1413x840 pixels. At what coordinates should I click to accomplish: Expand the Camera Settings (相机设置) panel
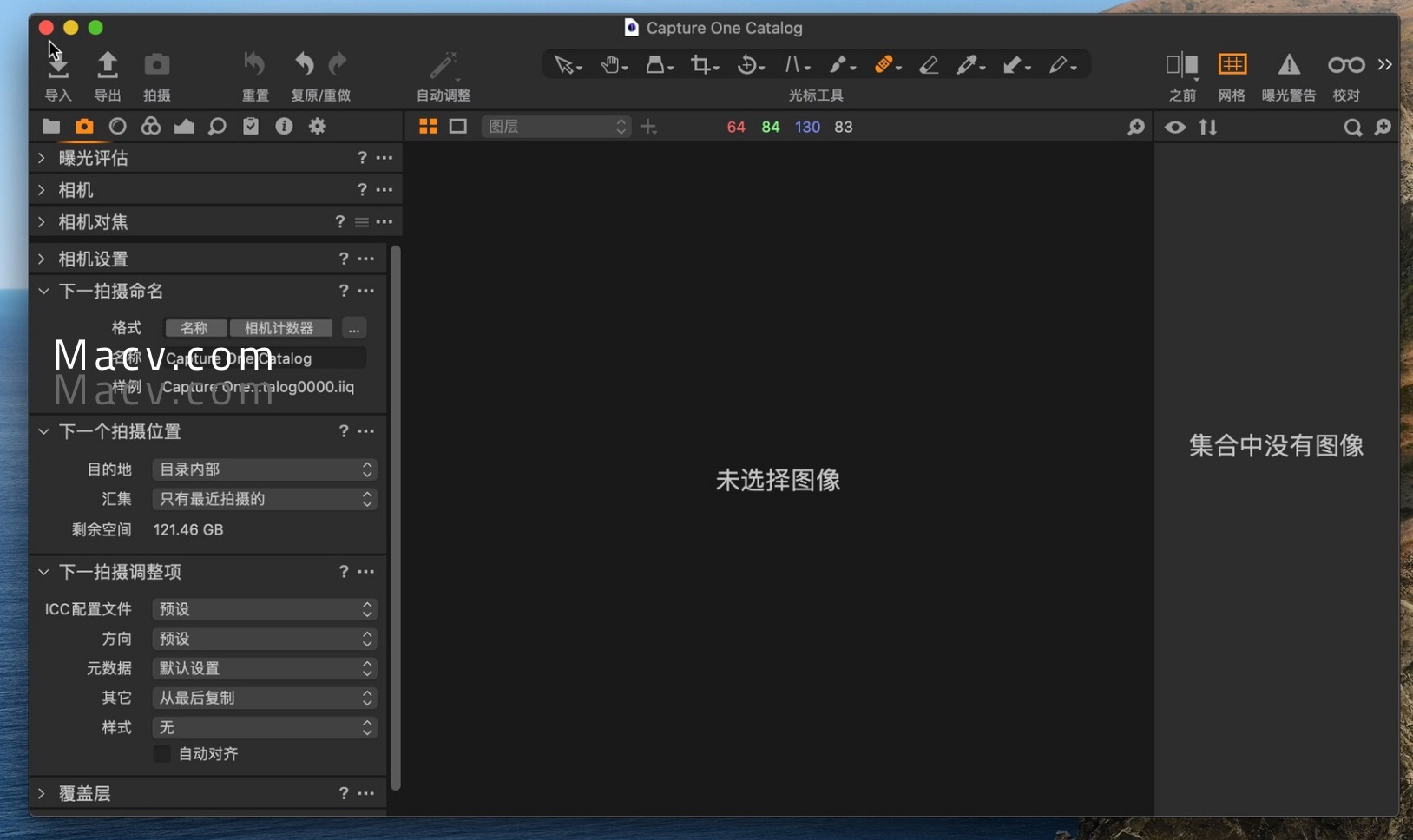(x=42, y=259)
